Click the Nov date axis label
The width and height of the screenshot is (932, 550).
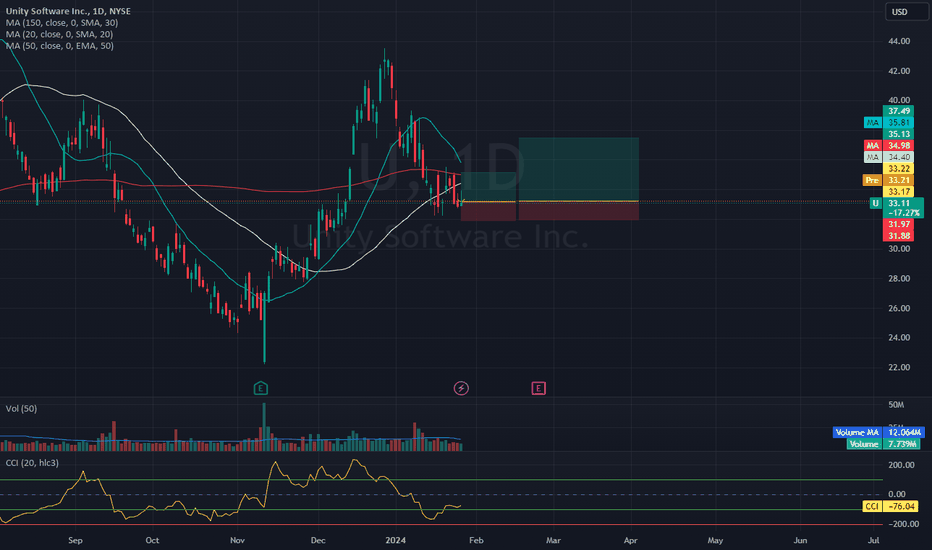pos(237,540)
